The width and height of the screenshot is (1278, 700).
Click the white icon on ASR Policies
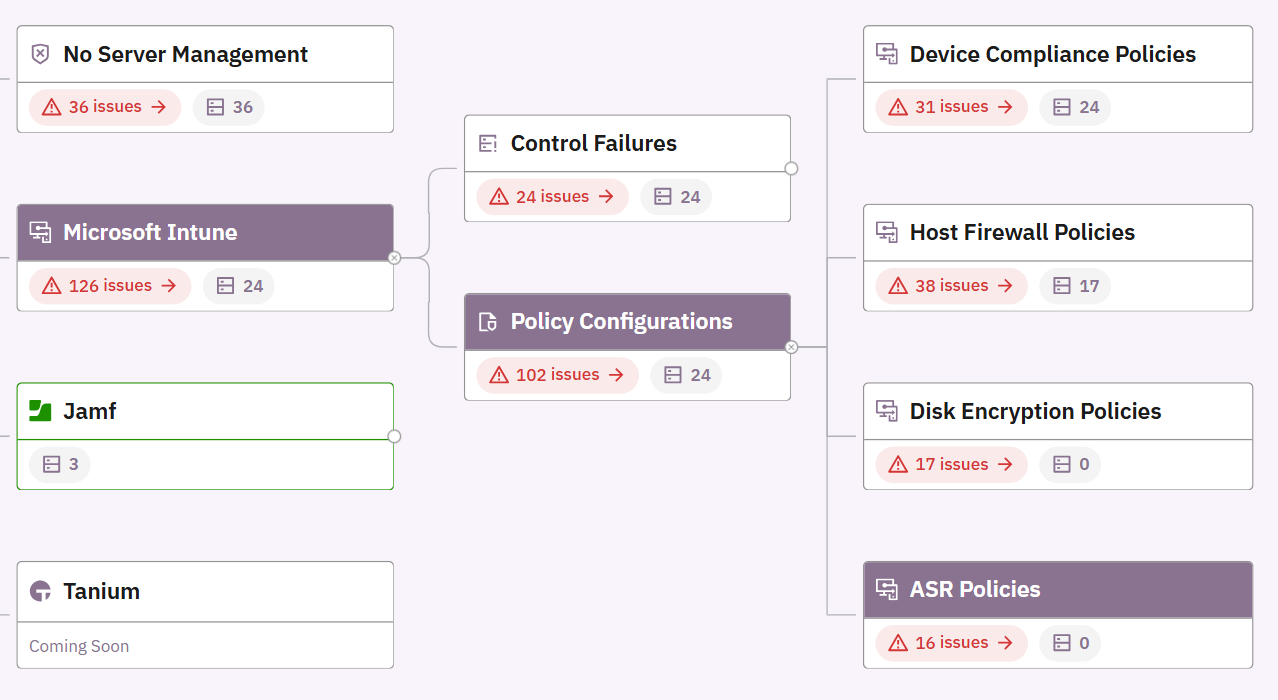tap(886, 589)
